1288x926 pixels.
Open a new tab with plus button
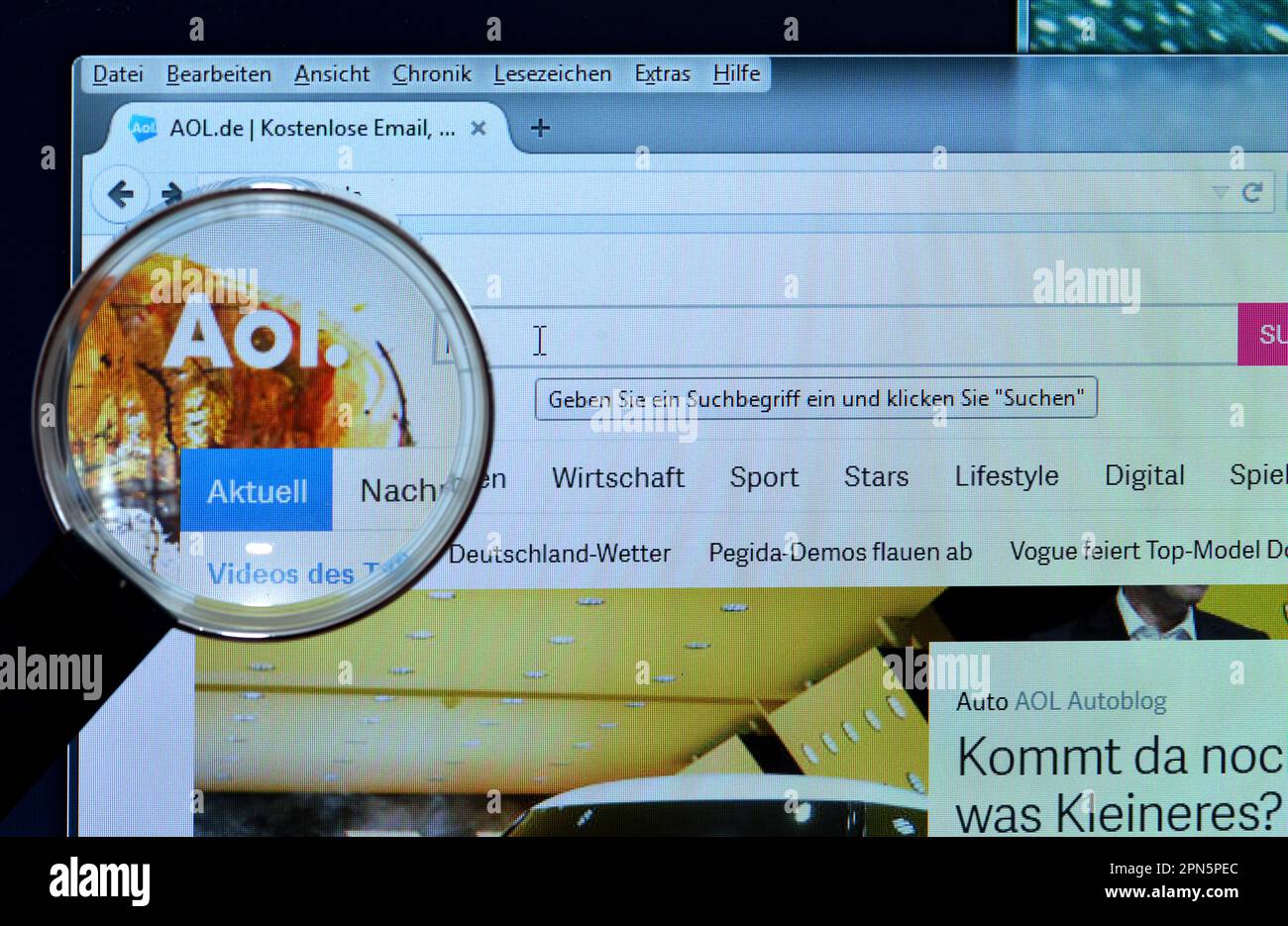point(540,128)
